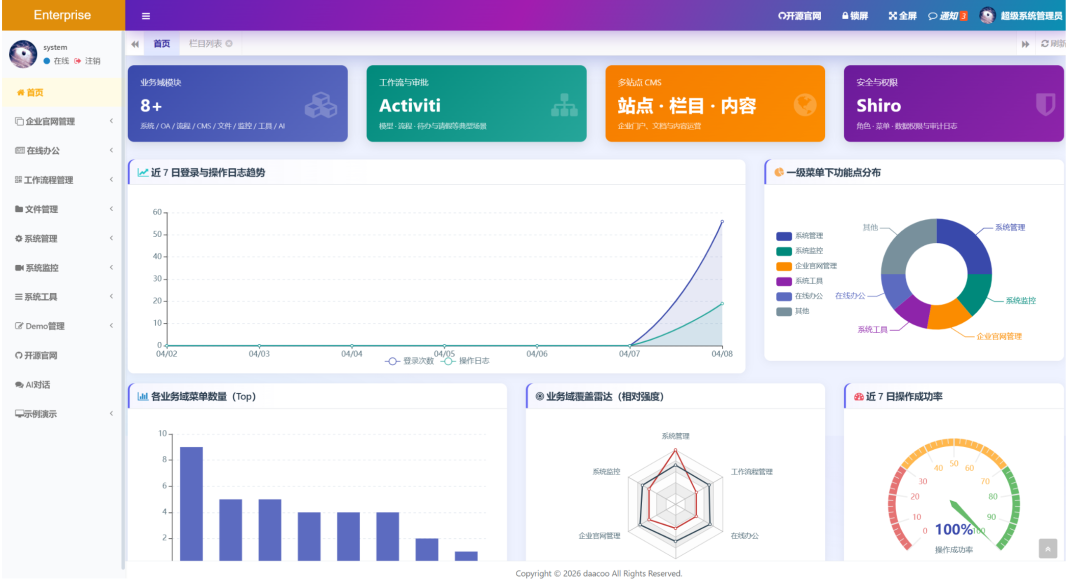The image size is (1080, 582).
Task: Expand the 系统管理 chevron
Action: pos(112,238)
